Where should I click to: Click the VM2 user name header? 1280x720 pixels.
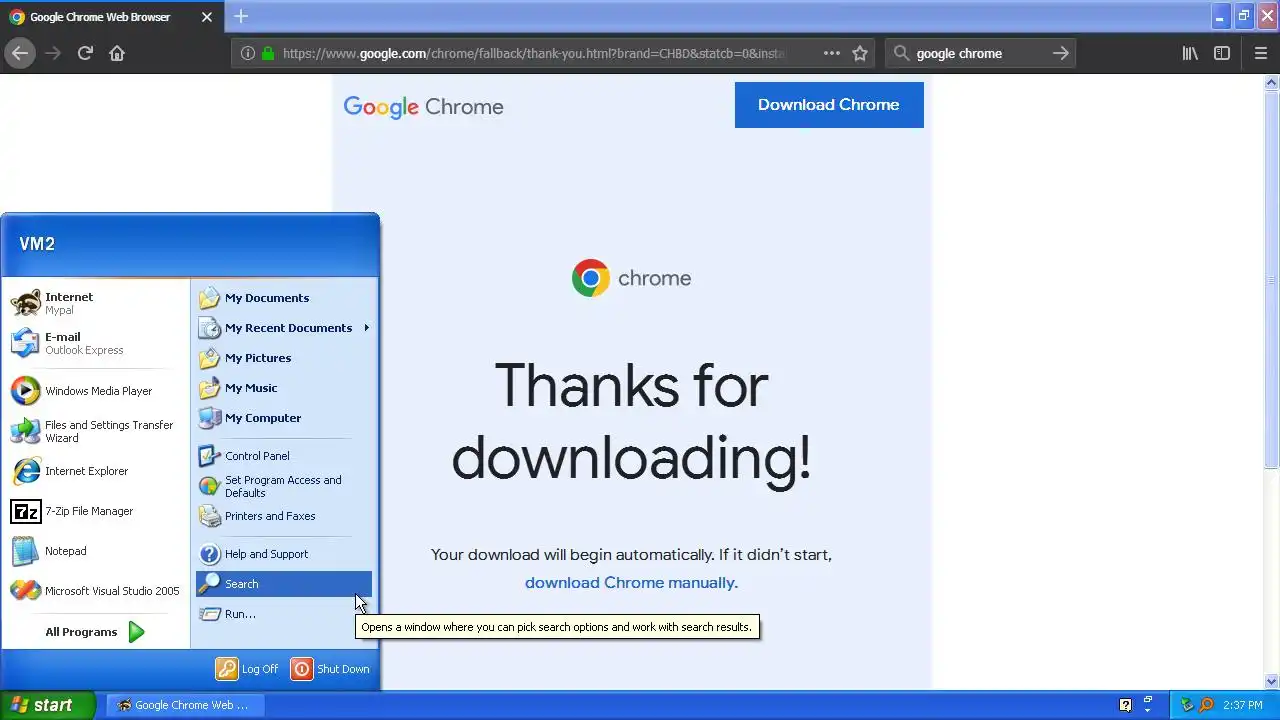(37, 244)
